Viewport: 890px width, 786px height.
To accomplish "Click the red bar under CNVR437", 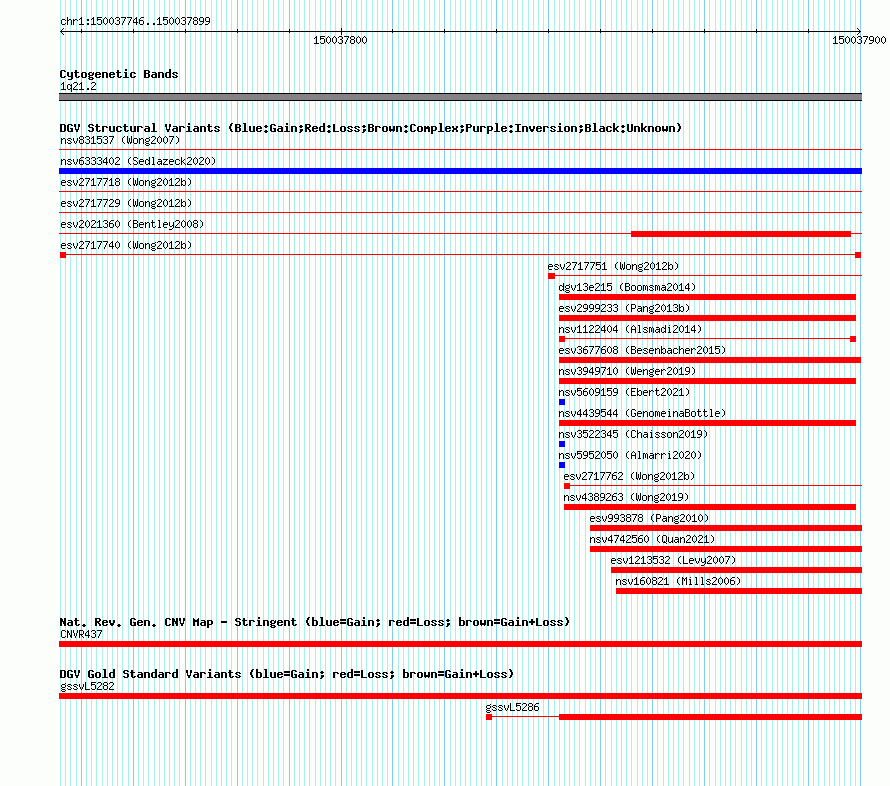I will click(x=460, y=644).
